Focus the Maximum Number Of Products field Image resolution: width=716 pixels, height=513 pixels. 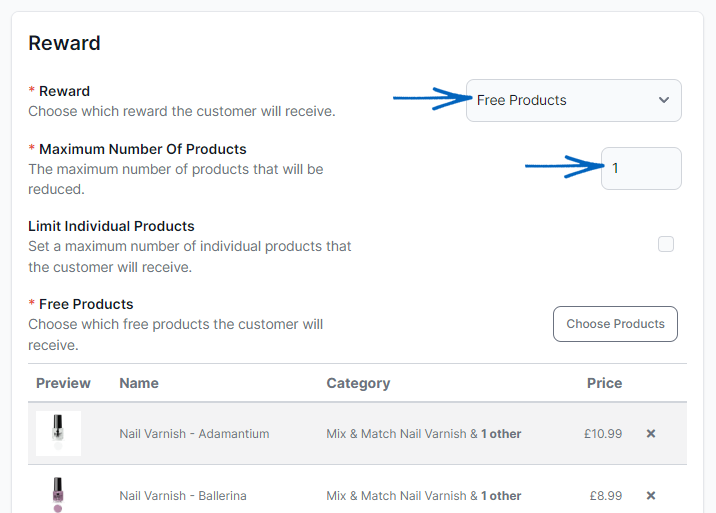[x=641, y=168]
